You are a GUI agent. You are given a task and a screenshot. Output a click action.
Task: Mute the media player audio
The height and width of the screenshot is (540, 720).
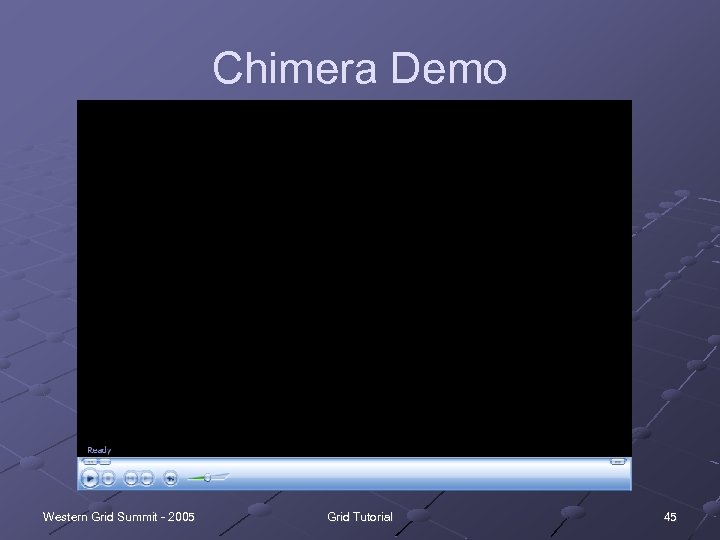click(x=170, y=478)
